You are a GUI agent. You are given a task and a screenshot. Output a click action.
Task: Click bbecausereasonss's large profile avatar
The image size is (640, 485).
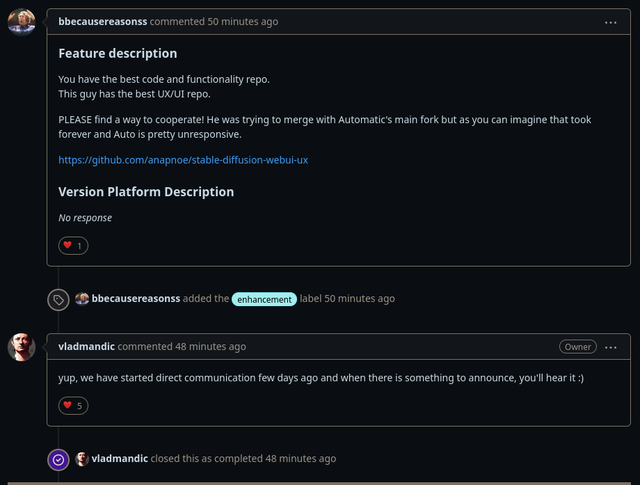pos(22,22)
